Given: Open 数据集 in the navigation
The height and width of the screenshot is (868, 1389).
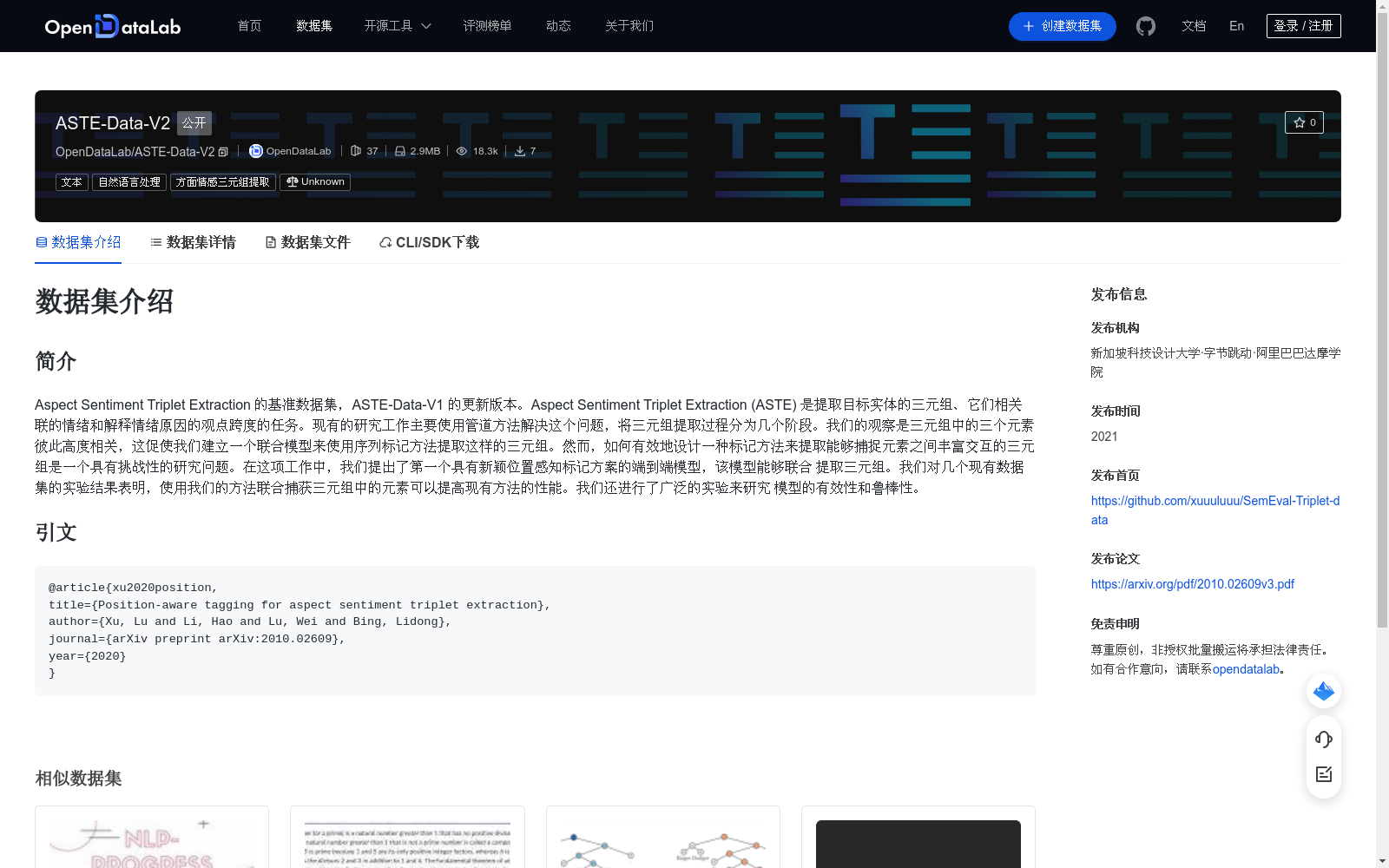Looking at the screenshot, I should 314,26.
